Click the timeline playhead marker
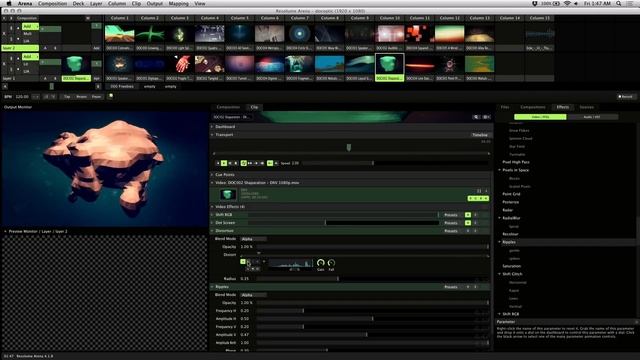The height and width of the screenshot is (360, 640). [x=349, y=147]
